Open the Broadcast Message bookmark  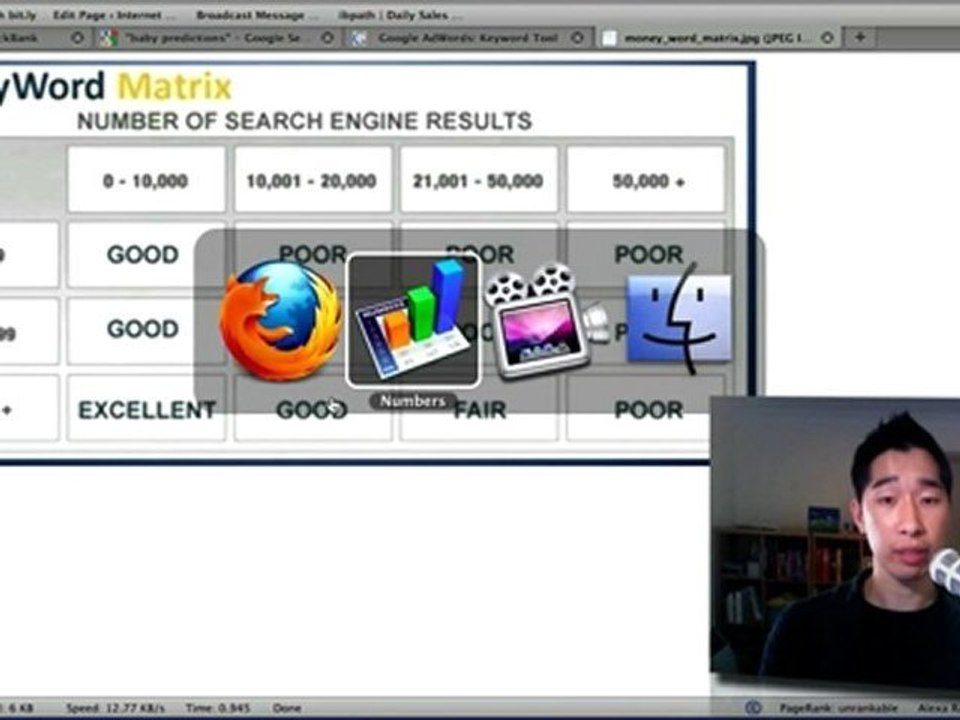pos(258,14)
